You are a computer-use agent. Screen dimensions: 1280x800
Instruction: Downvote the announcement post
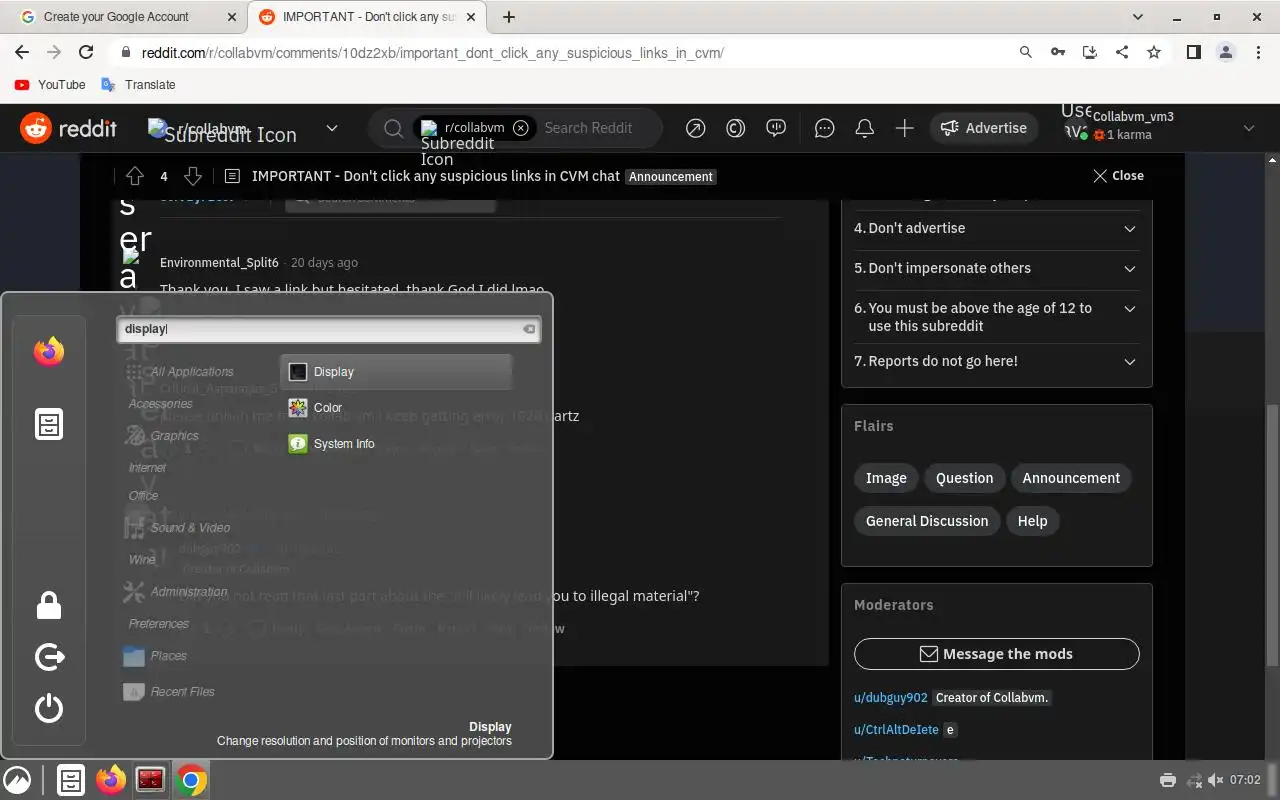193,176
